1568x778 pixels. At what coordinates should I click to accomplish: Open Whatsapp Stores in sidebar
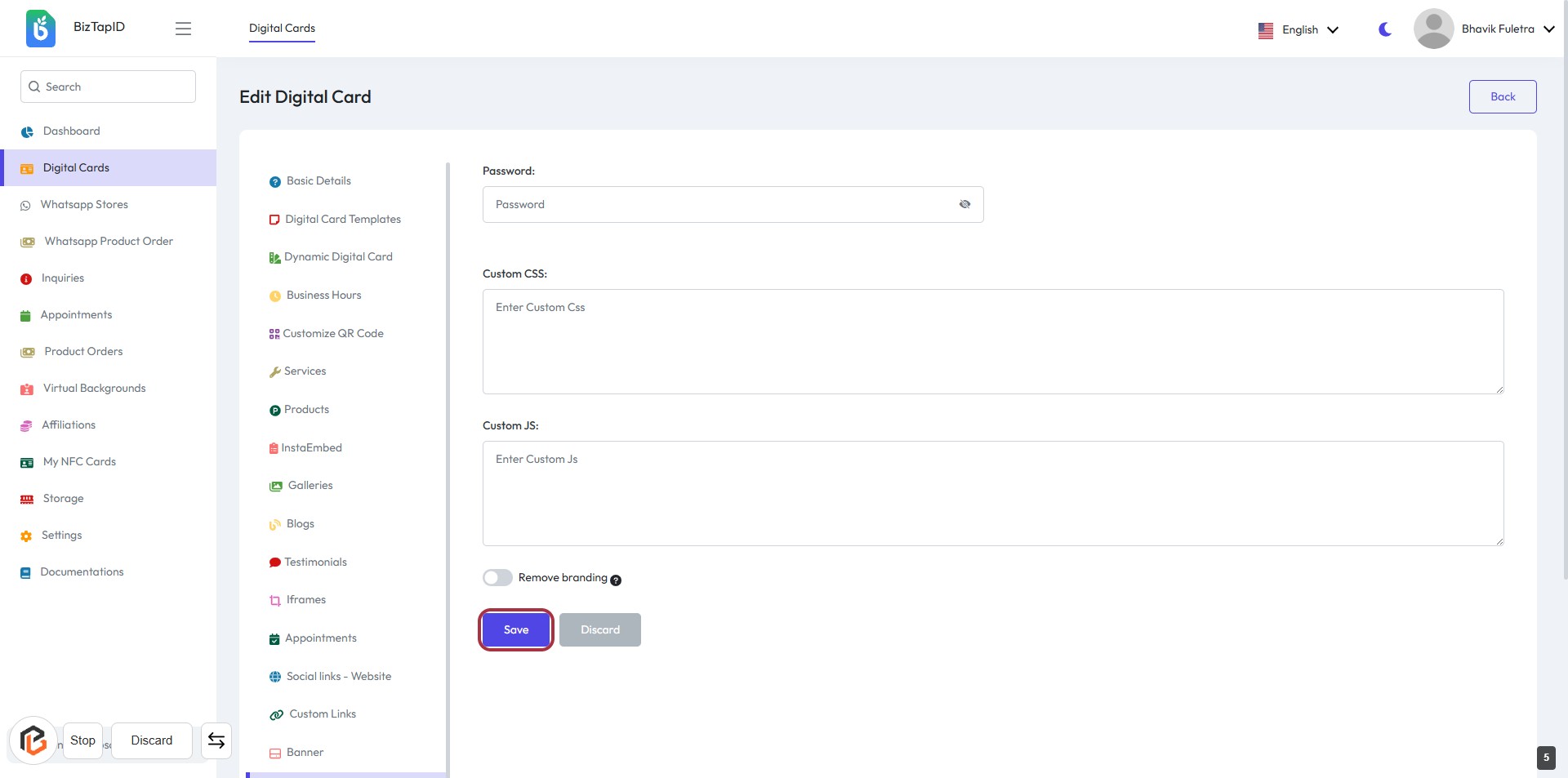84,205
